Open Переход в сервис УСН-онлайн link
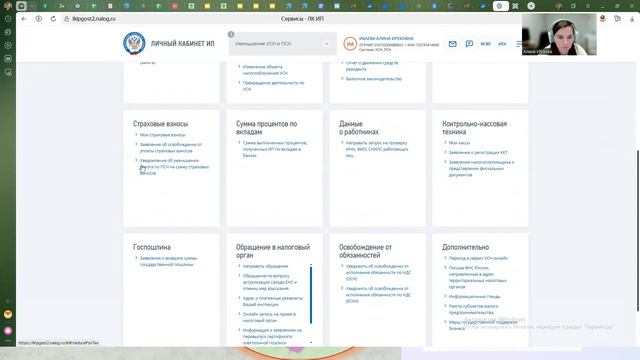This screenshot has width=640, height=360. (x=478, y=258)
